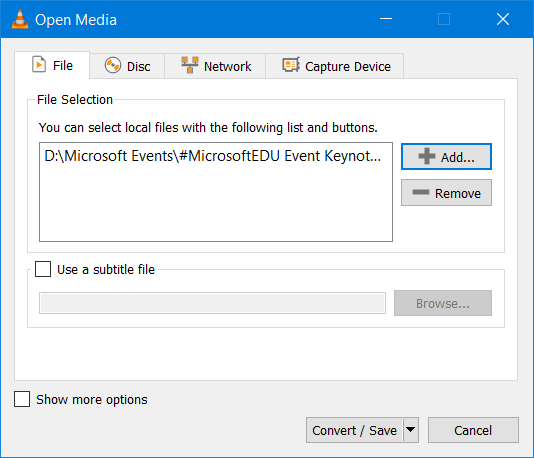Close the Open Media window
534x458 pixels.
(x=503, y=19)
